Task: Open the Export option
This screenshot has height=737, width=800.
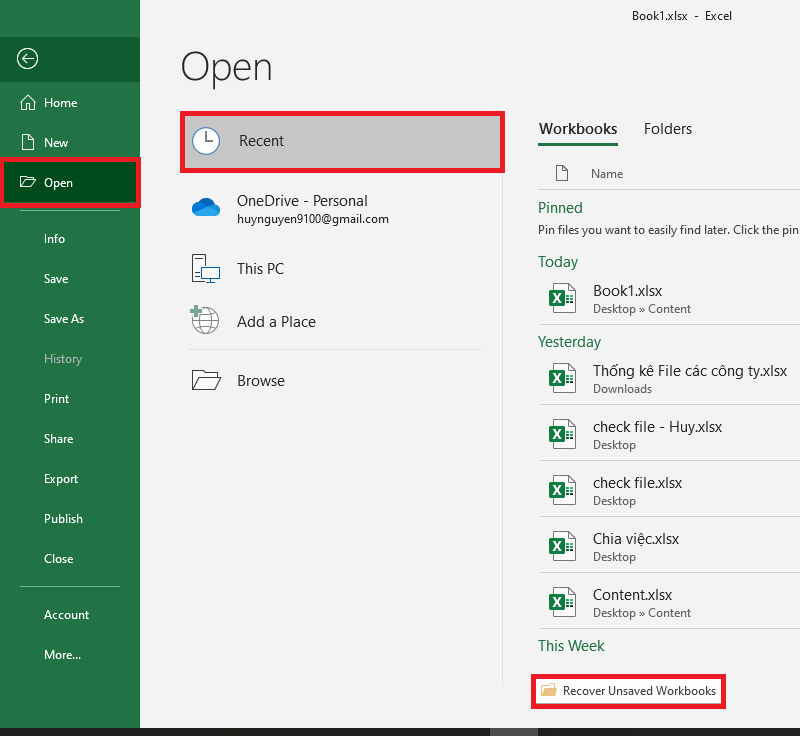Action: (61, 479)
